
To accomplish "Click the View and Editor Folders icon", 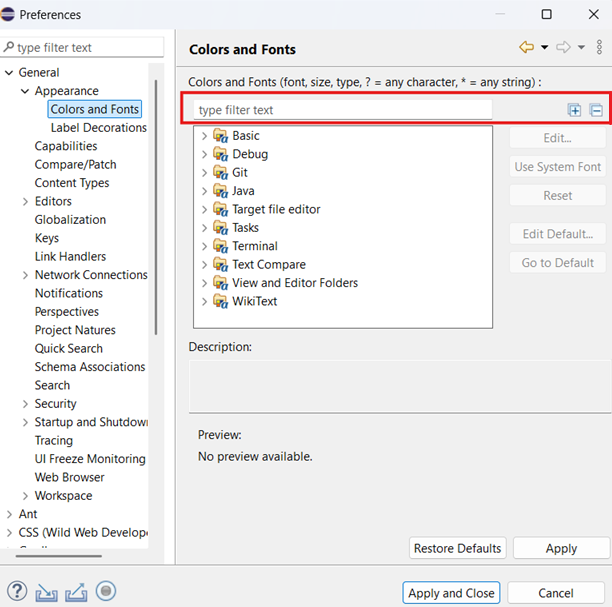I will click(221, 283).
